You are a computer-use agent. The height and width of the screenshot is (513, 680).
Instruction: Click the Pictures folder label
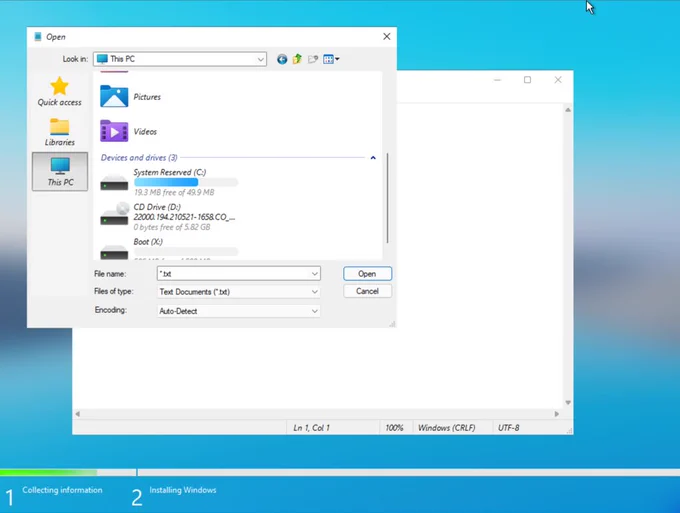pos(147,97)
